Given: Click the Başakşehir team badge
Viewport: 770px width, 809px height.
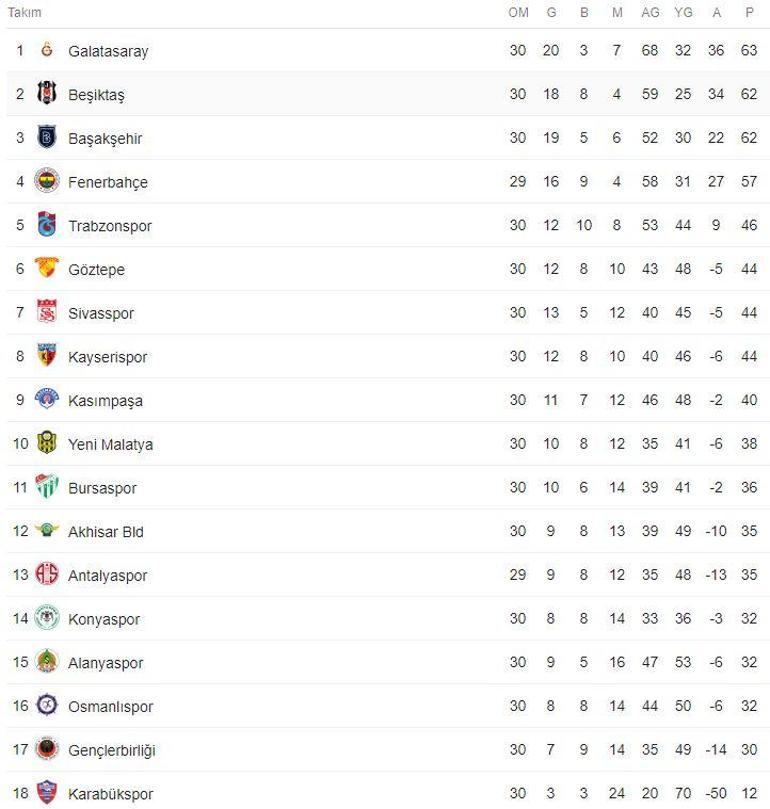Looking at the screenshot, I should (47, 138).
